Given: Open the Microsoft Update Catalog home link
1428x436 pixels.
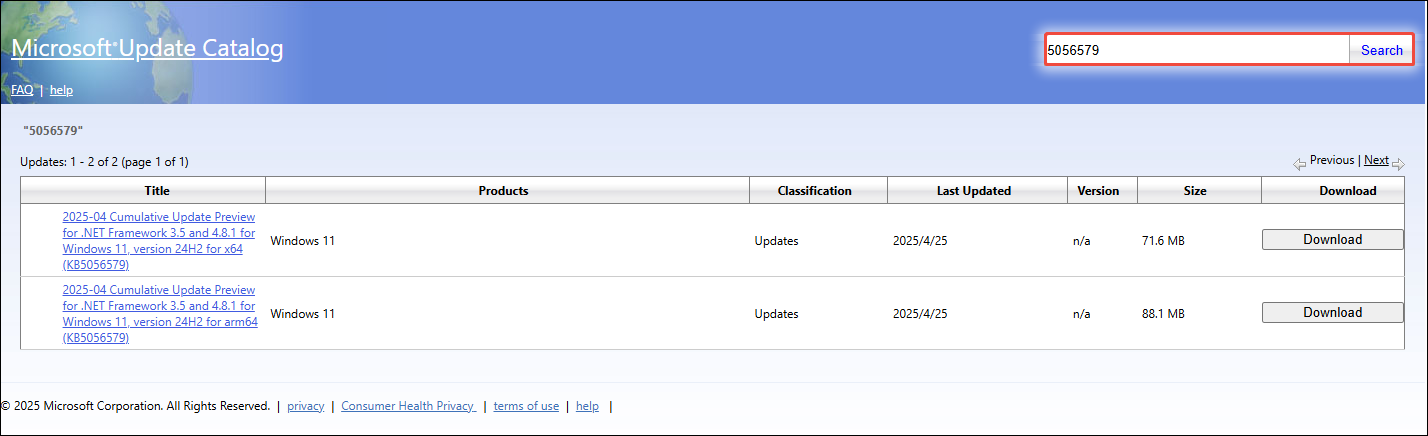Looking at the screenshot, I should (x=147, y=48).
